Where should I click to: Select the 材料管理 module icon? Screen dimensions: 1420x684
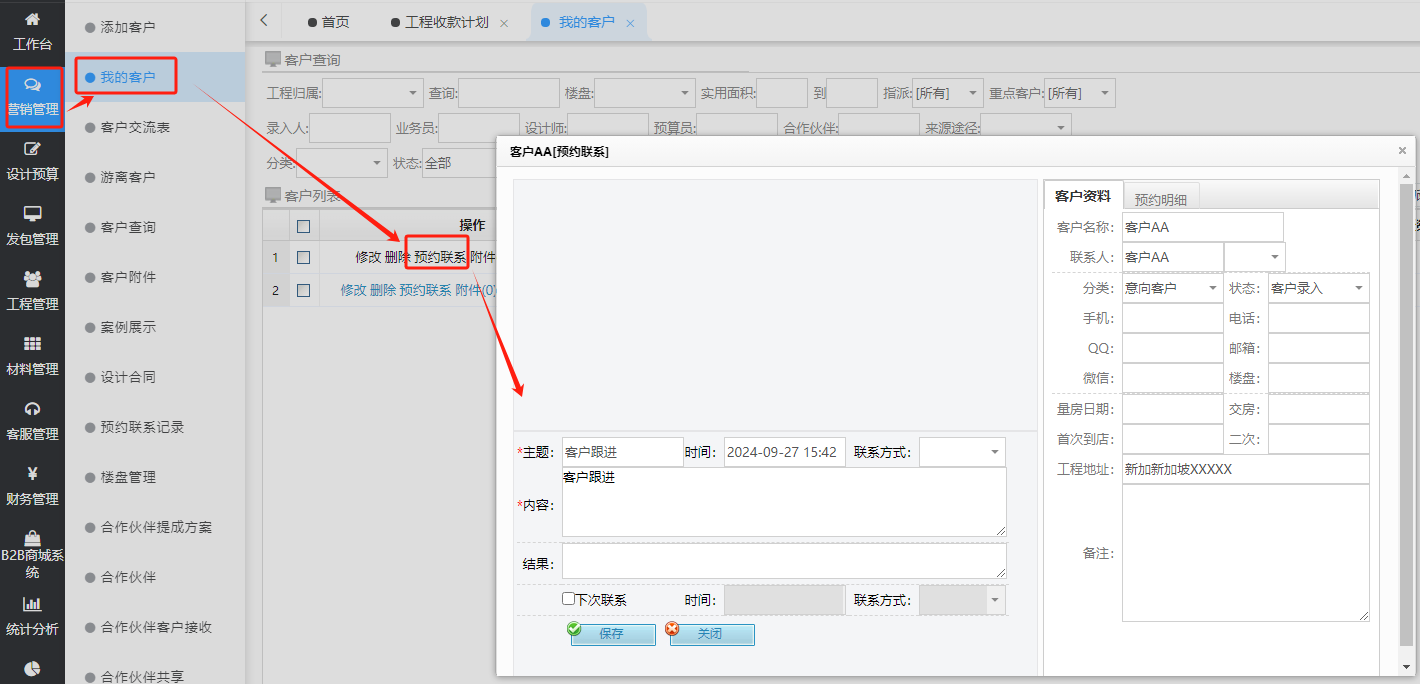pyautogui.click(x=32, y=356)
